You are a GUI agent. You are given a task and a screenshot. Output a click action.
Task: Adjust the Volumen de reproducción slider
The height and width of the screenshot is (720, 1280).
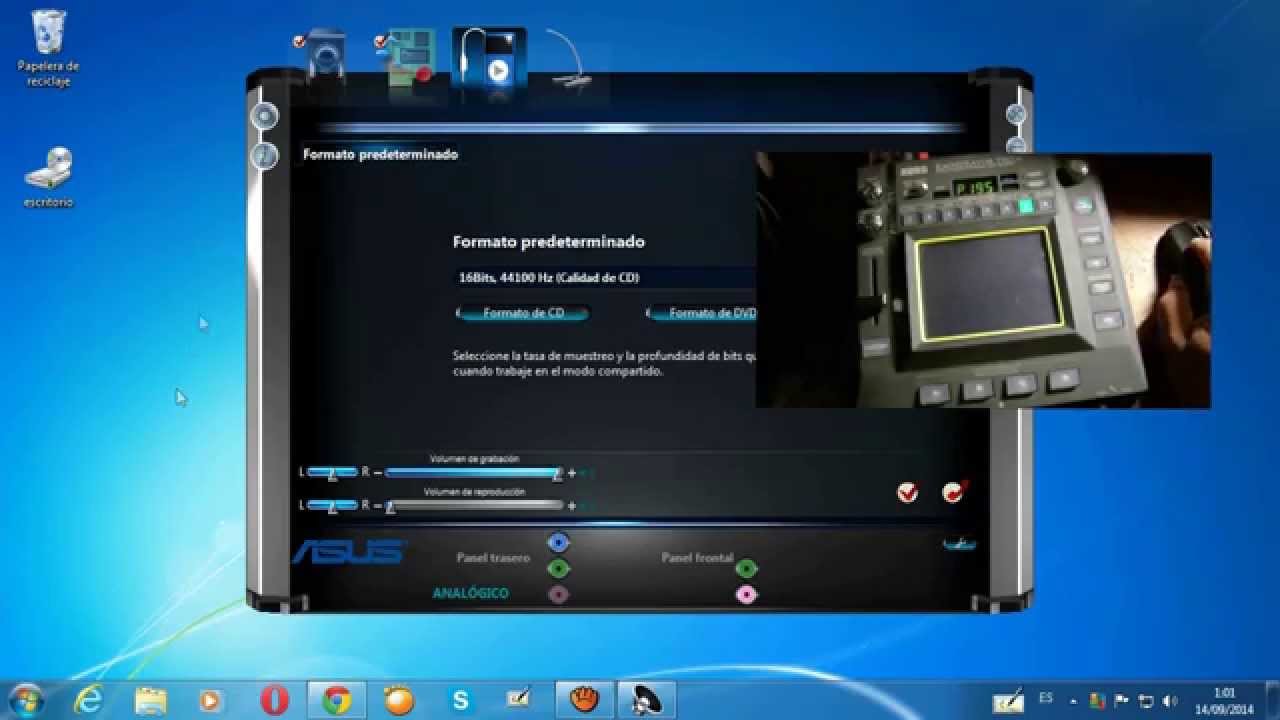(473, 505)
